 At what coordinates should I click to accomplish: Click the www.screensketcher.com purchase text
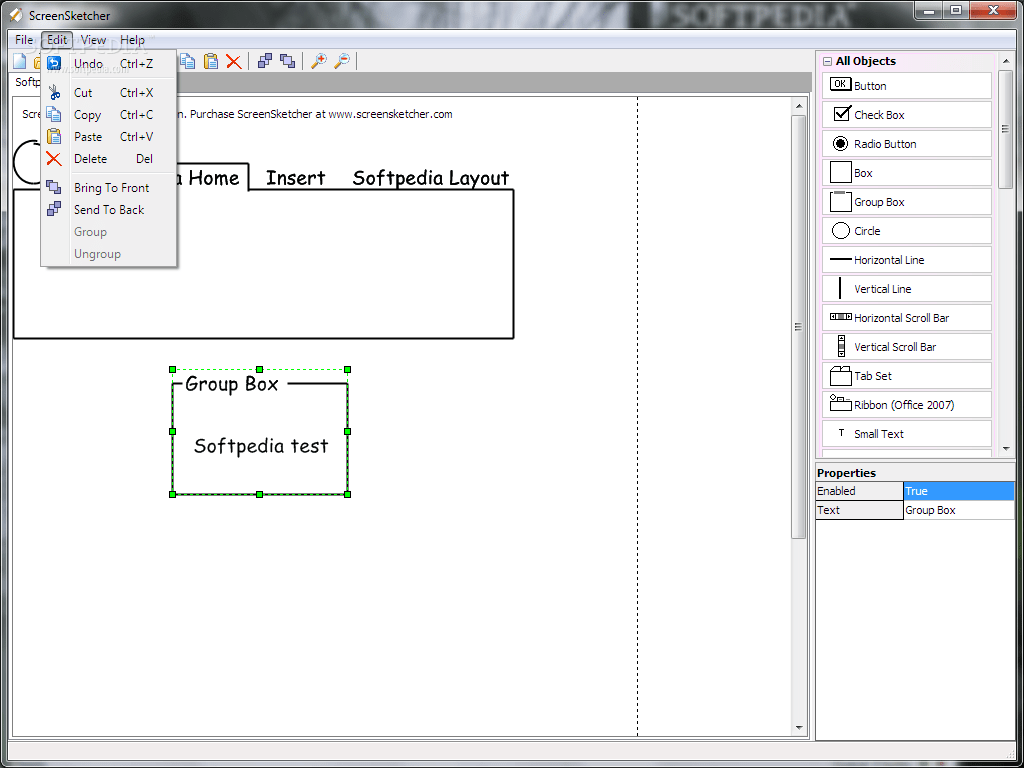click(391, 114)
